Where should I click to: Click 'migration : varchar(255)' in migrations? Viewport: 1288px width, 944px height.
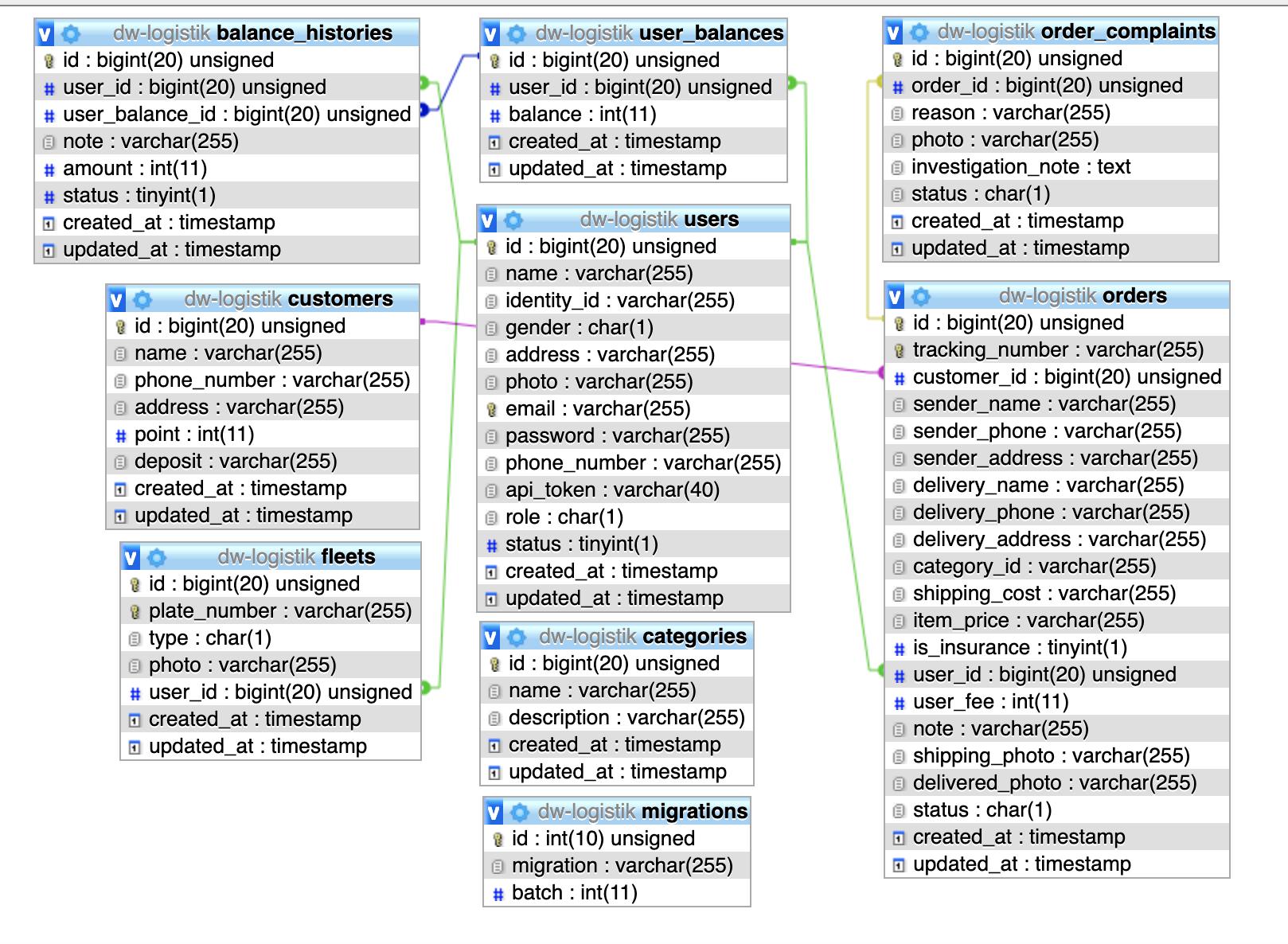tap(623, 866)
